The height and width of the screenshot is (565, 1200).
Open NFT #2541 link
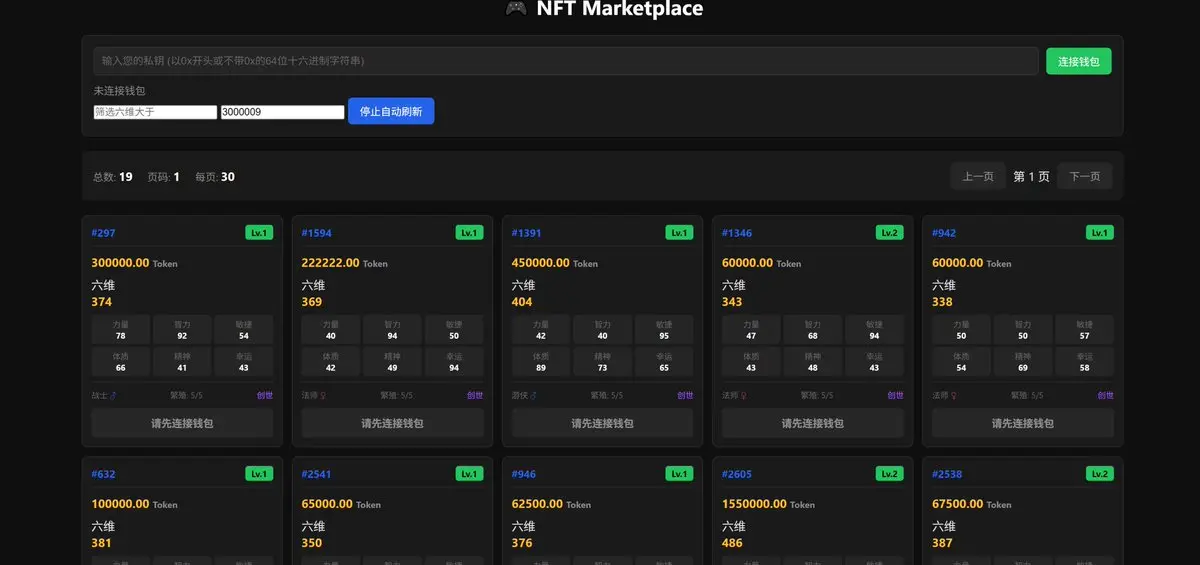[x=316, y=474]
